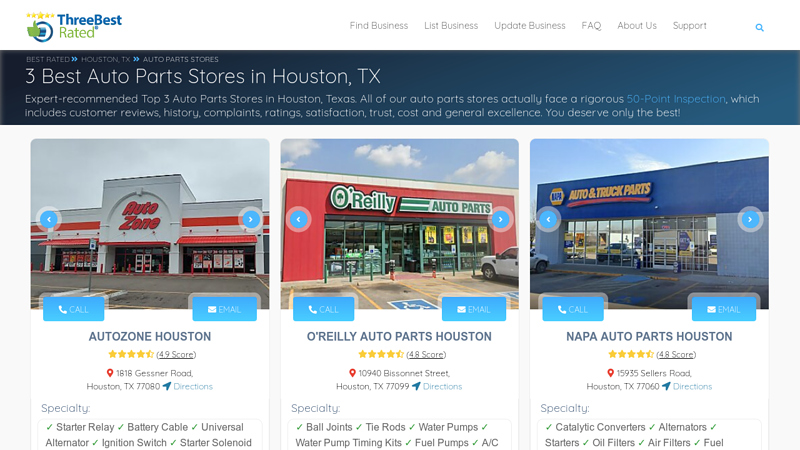Click AutoZone star rating icons
This screenshot has height=450, width=800.
pyautogui.click(x=131, y=354)
